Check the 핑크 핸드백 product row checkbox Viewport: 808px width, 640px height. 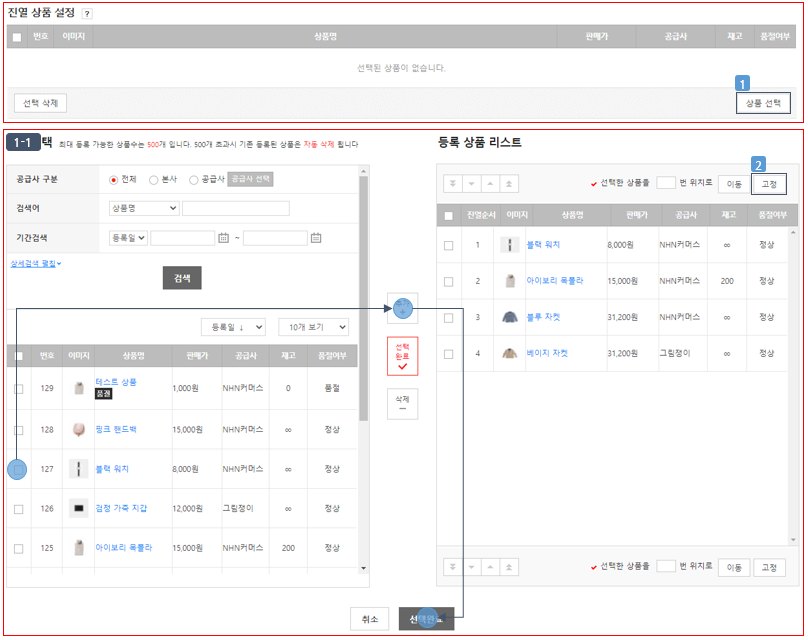click(x=19, y=430)
